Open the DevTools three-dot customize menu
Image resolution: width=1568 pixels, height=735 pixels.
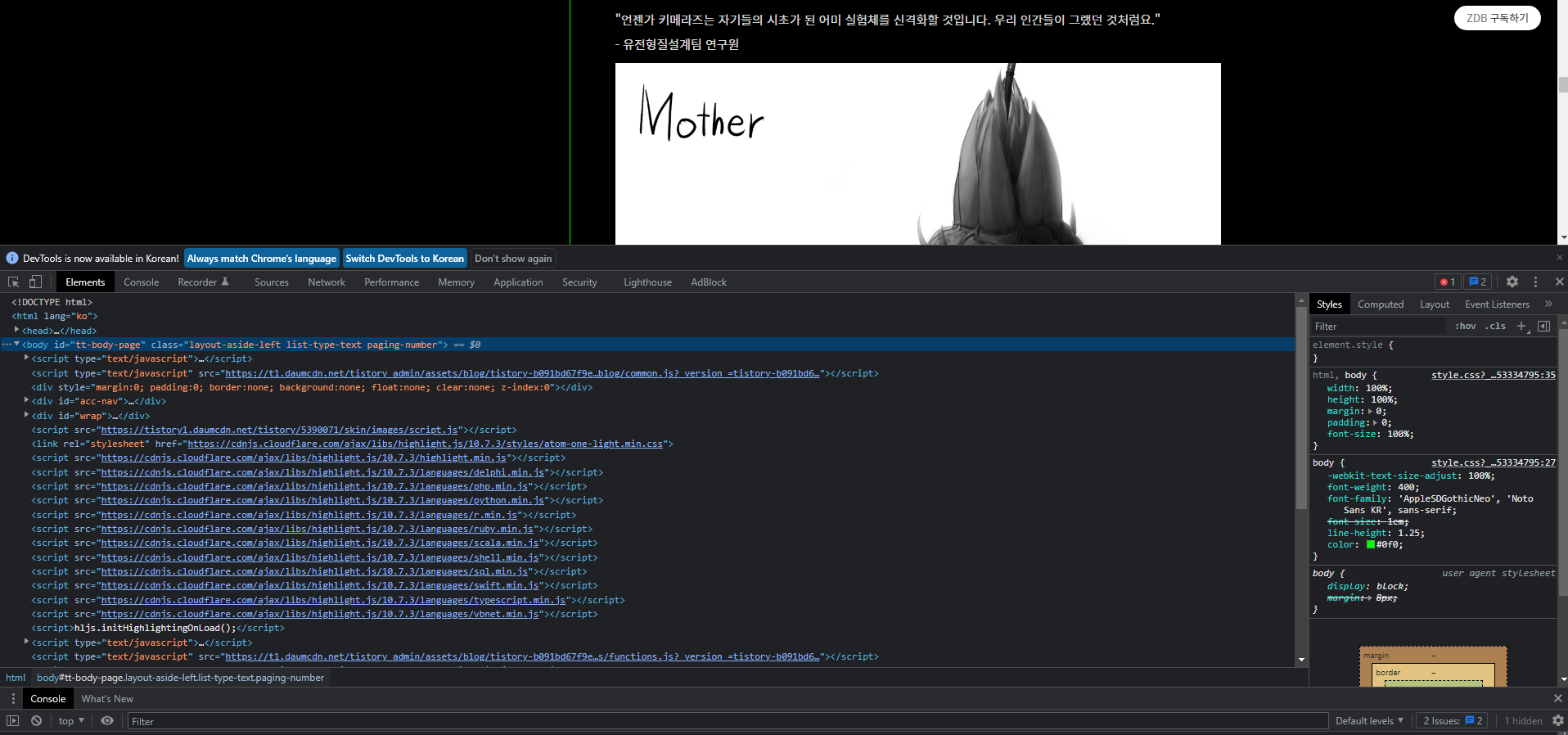point(1535,282)
